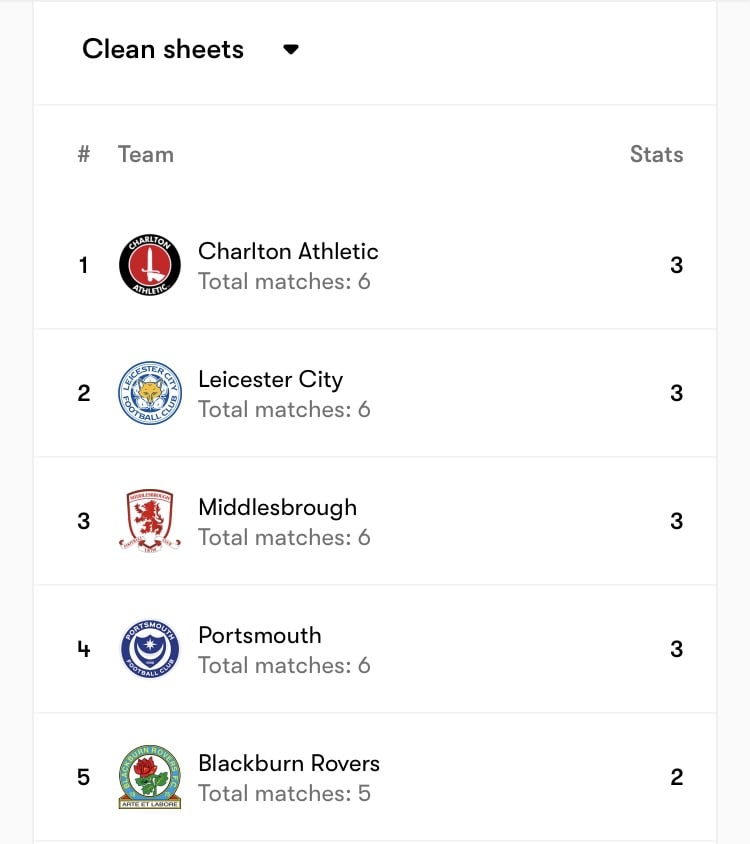
Task: Open the Blackburn Rovers team name
Action: point(289,763)
